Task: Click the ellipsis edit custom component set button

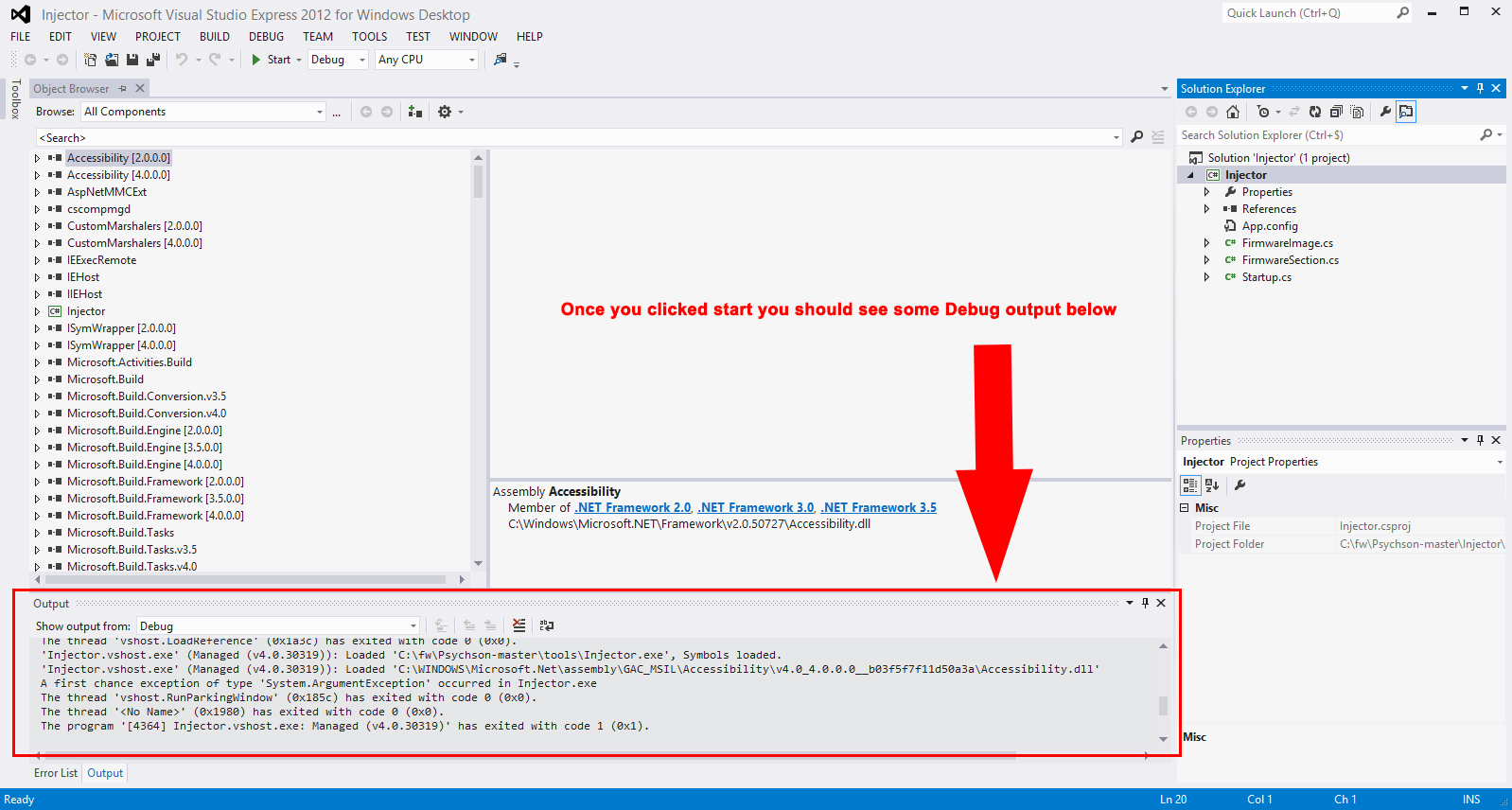Action: point(336,112)
